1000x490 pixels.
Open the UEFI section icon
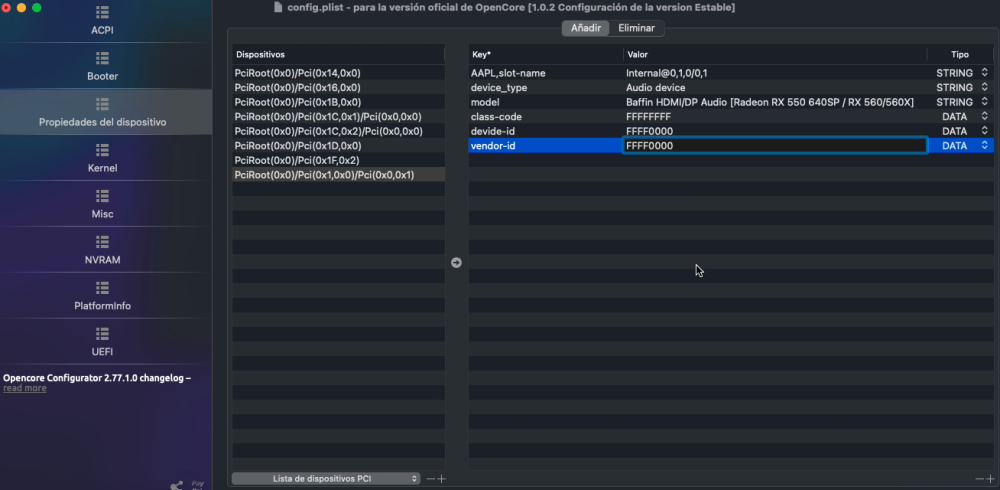point(102,334)
